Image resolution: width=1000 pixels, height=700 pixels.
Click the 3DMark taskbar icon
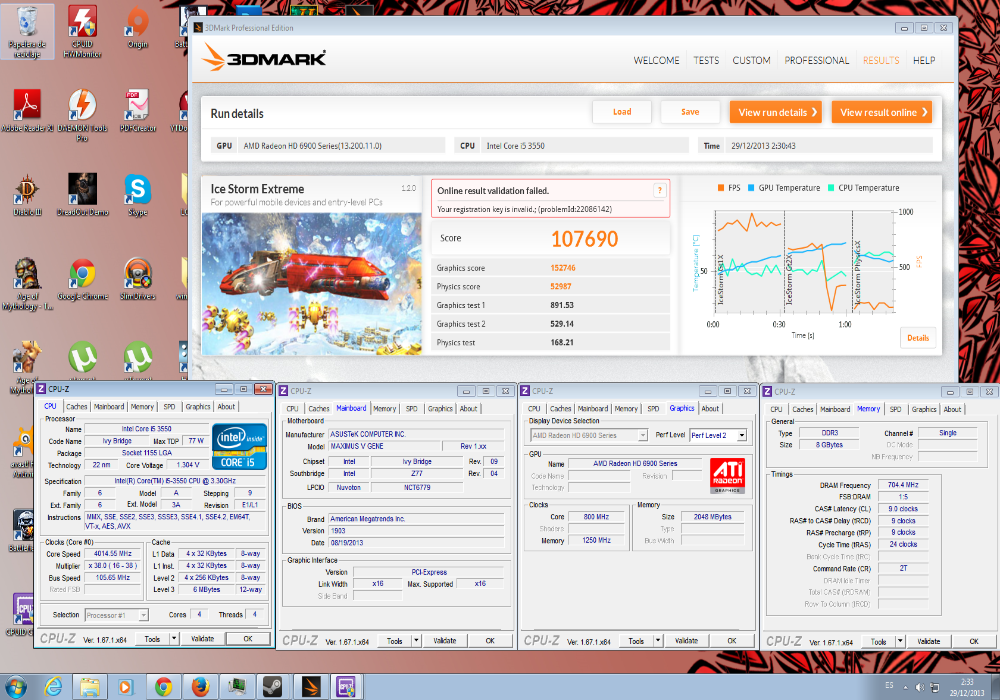point(311,687)
